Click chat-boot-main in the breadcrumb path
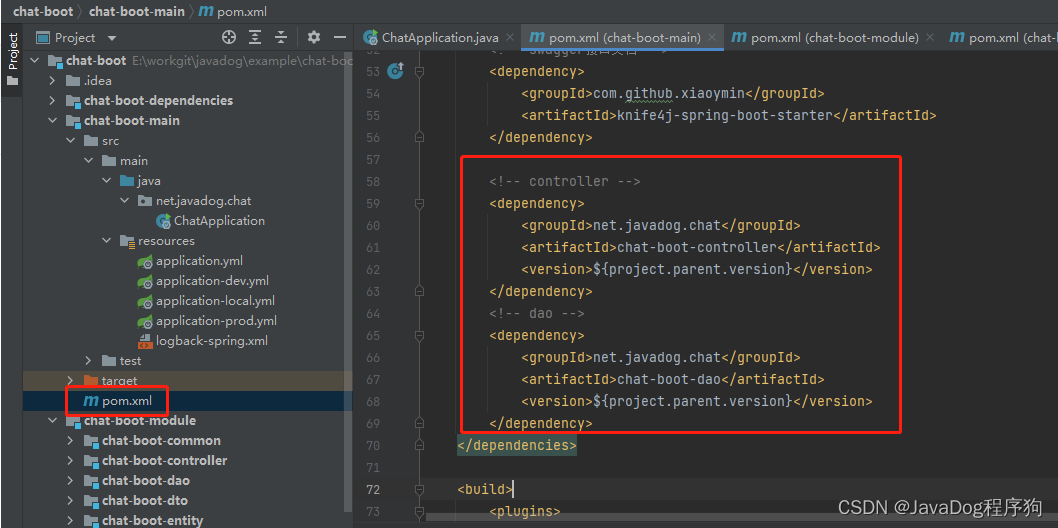 click(x=137, y=11)
